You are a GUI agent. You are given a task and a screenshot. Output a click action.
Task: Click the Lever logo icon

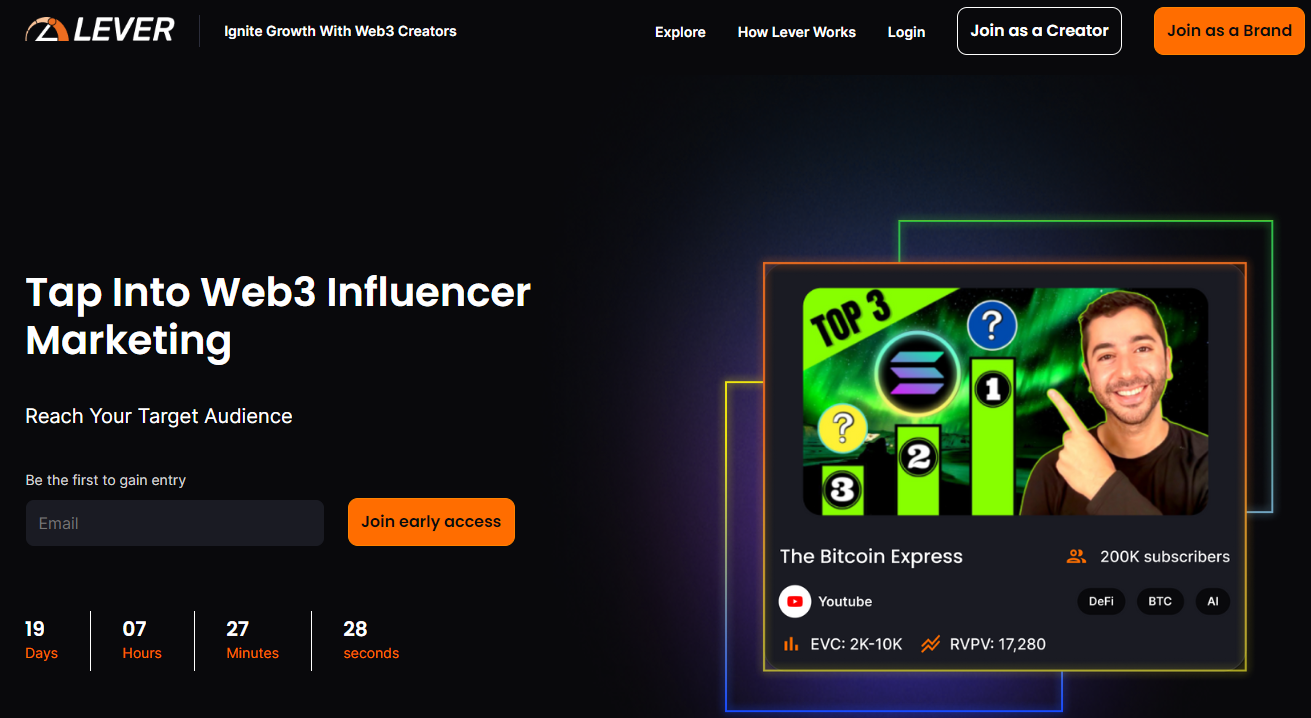46,29
